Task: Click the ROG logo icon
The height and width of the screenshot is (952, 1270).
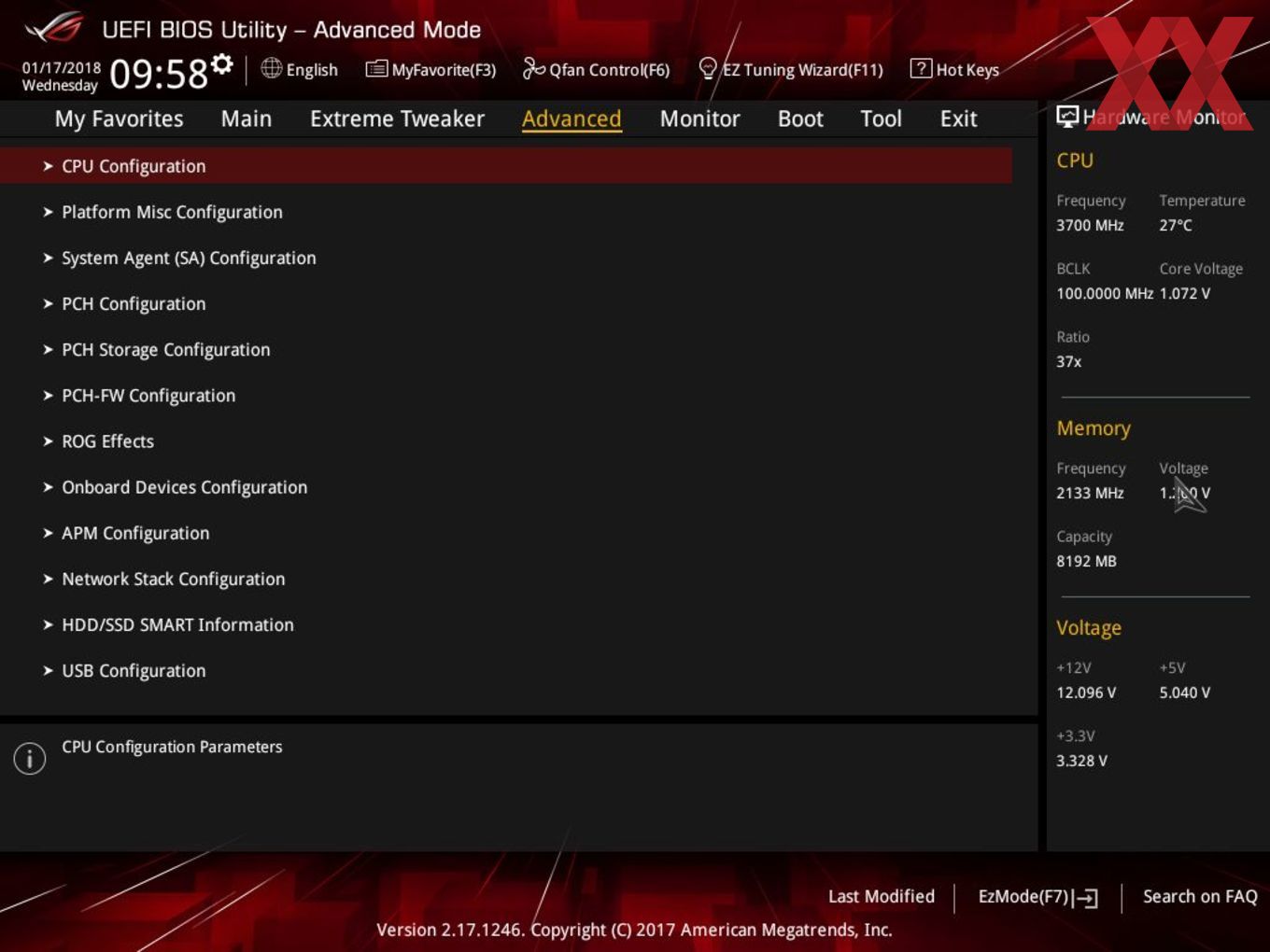Action: tap(54, 28)
